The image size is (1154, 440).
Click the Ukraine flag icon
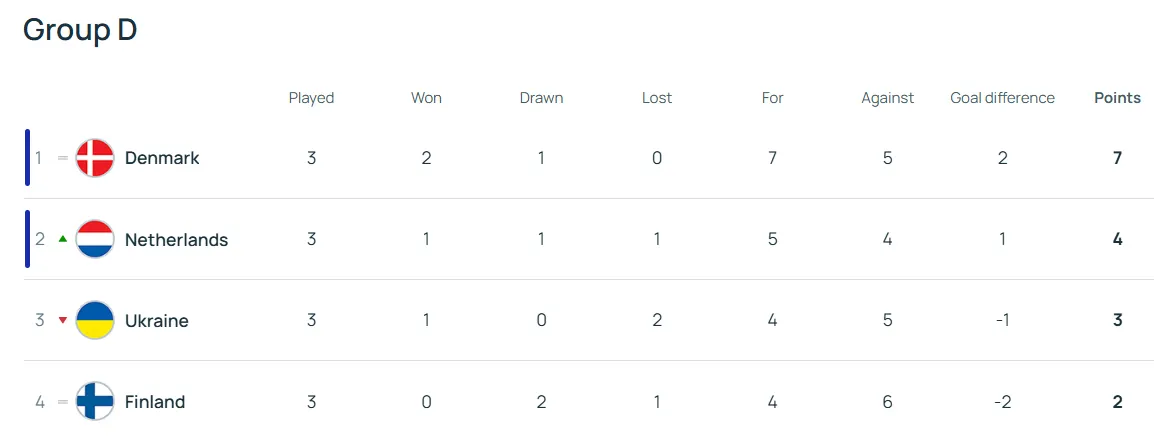(x=95, y=320)
